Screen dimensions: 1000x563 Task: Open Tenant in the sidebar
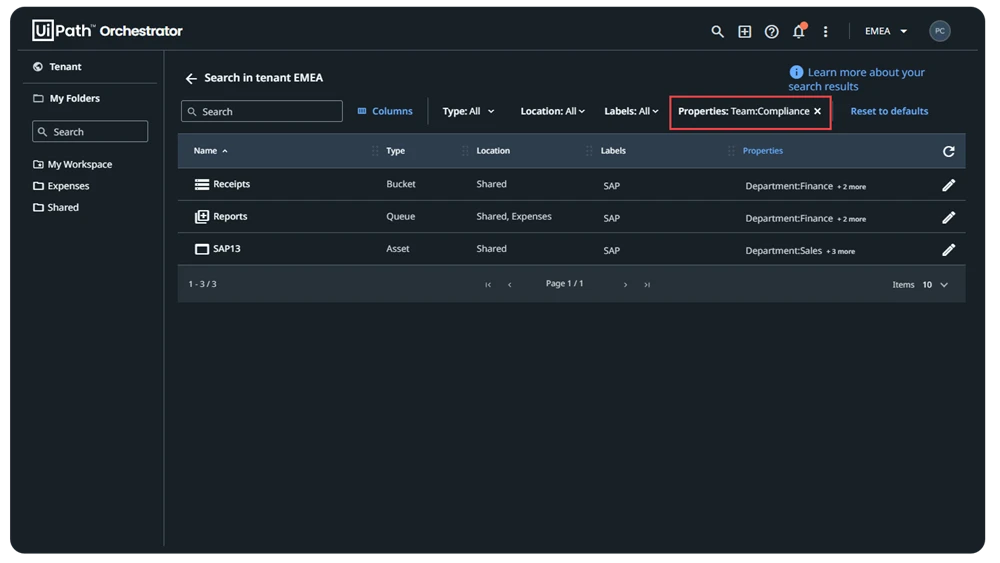pos(57,66)
